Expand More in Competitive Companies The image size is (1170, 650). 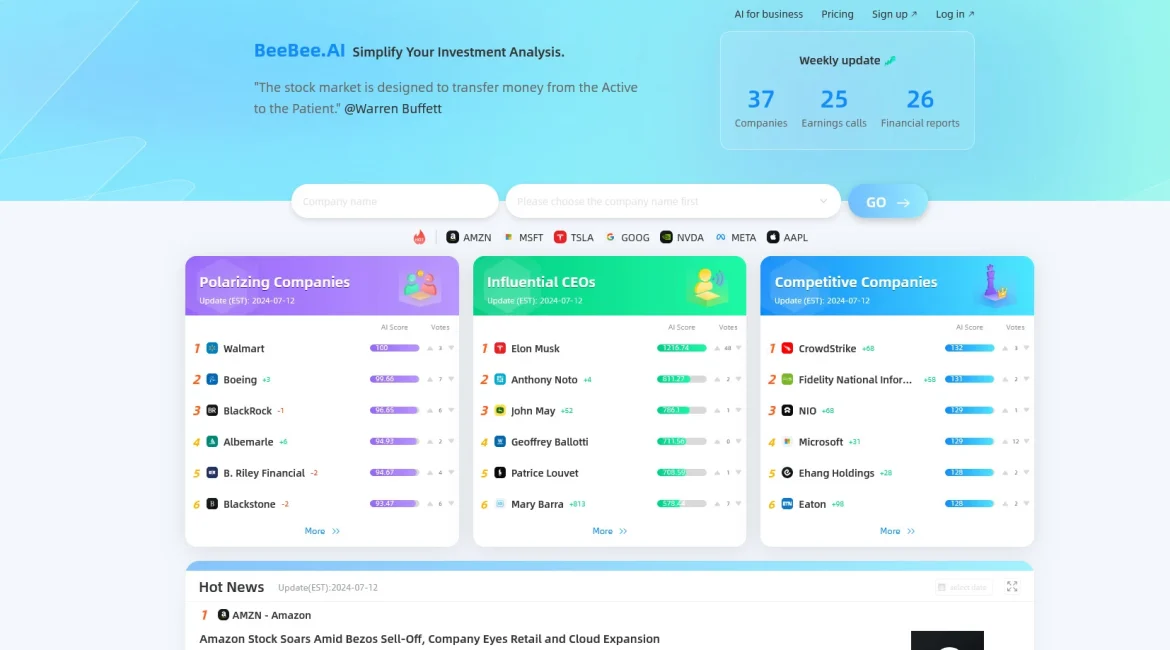click(x=897, y=531)
